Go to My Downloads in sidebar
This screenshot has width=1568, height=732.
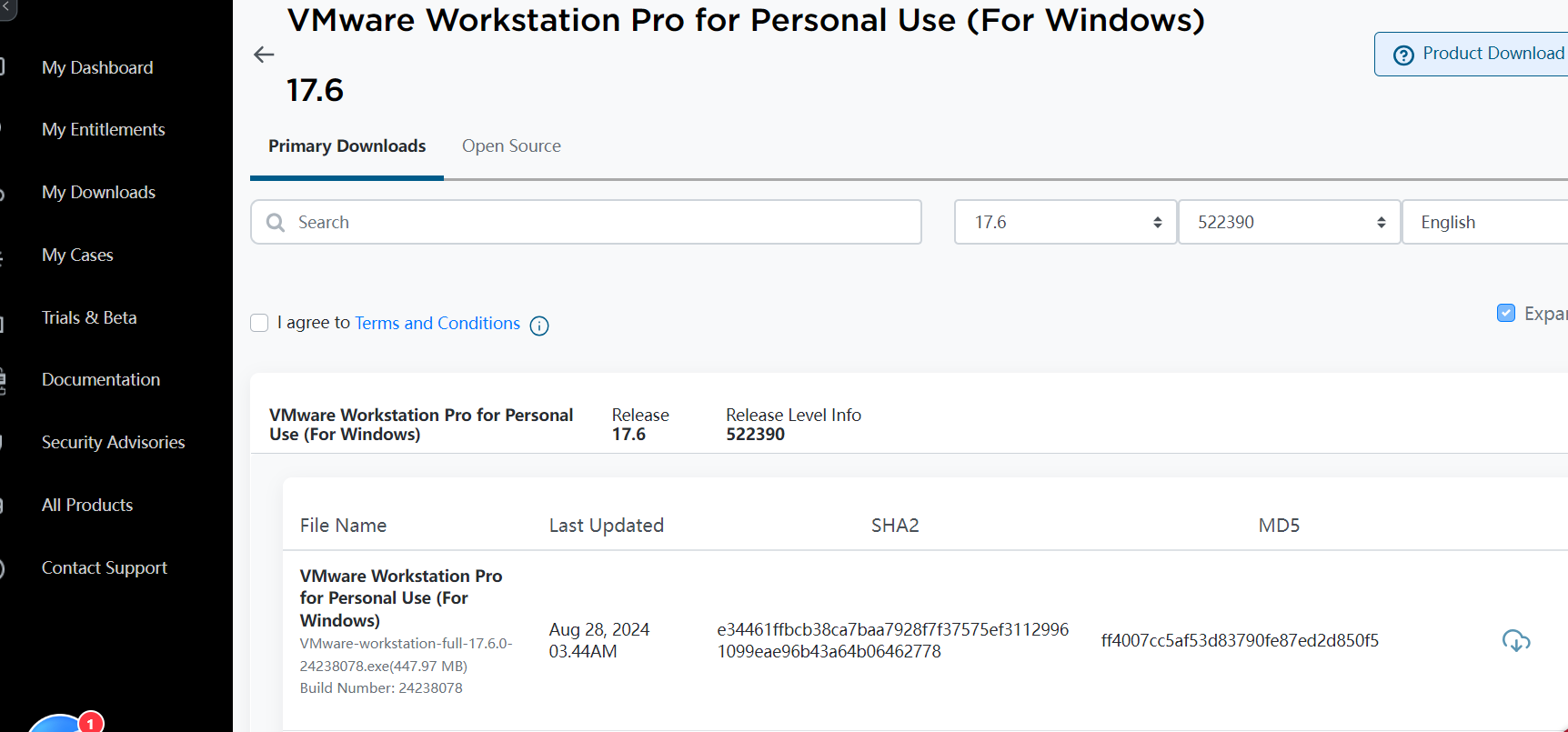pyautogui.click(x=98, y=192)
